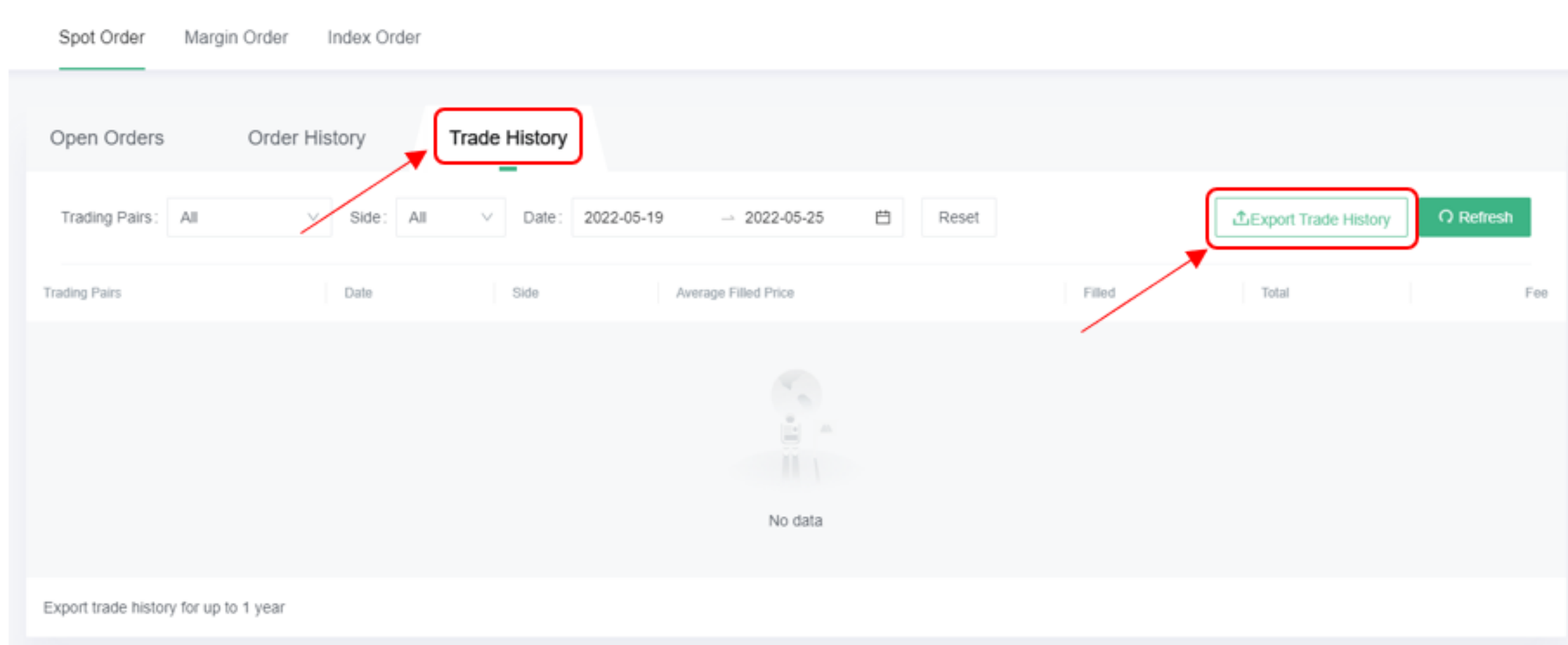Click the end date 2022-05-25 field

pyautogui.click(x=784, y=217)
